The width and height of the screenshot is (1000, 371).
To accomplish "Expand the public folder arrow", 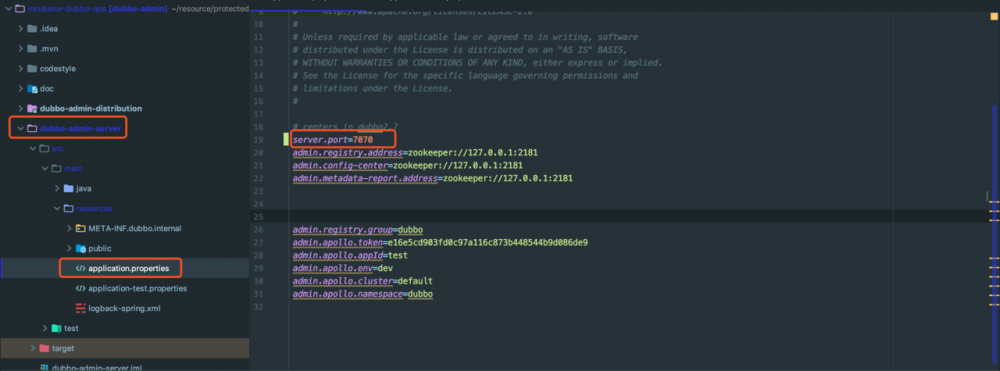I will (x=69, y=248).
